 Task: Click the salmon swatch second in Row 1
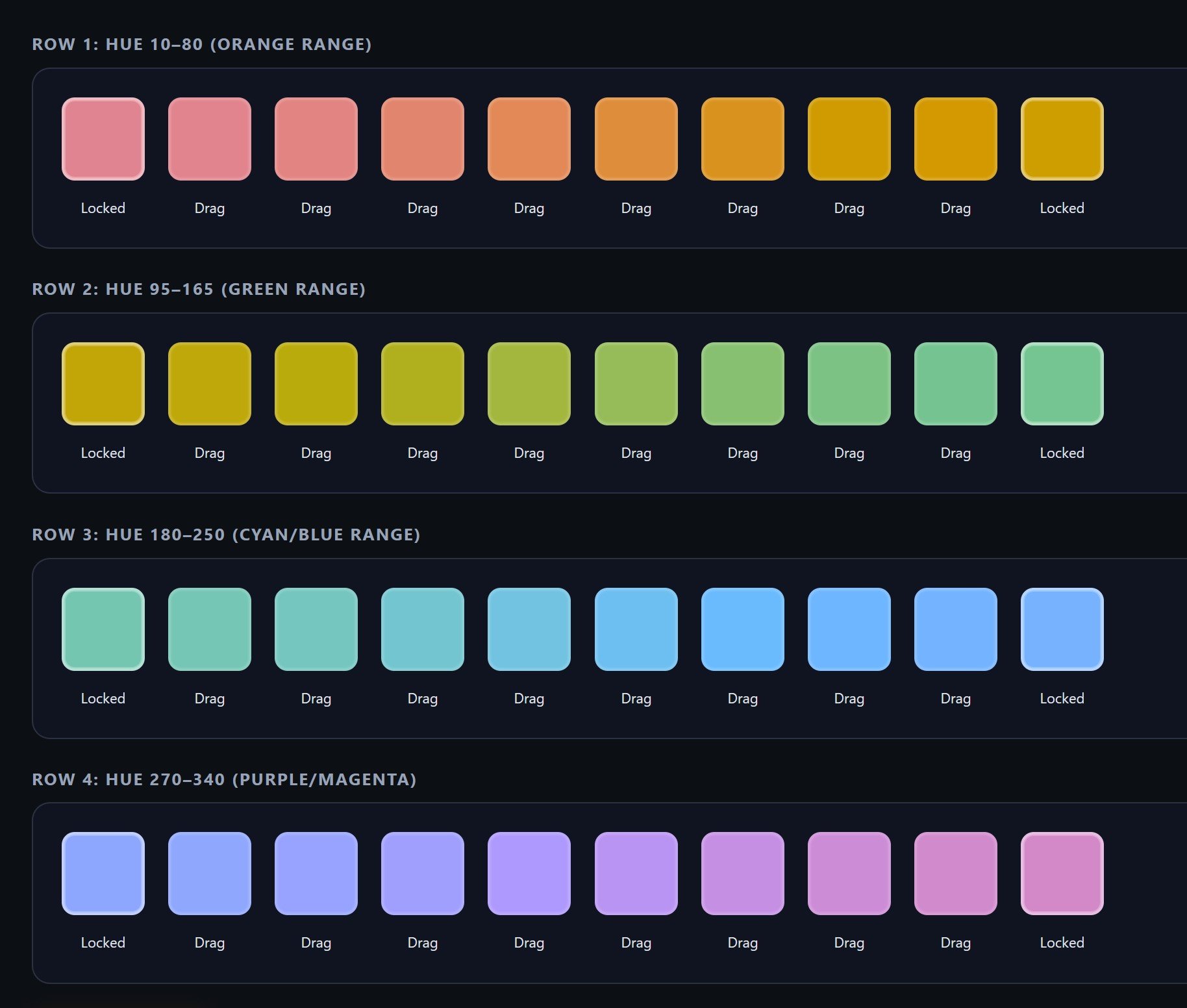(x=209, y=138)
